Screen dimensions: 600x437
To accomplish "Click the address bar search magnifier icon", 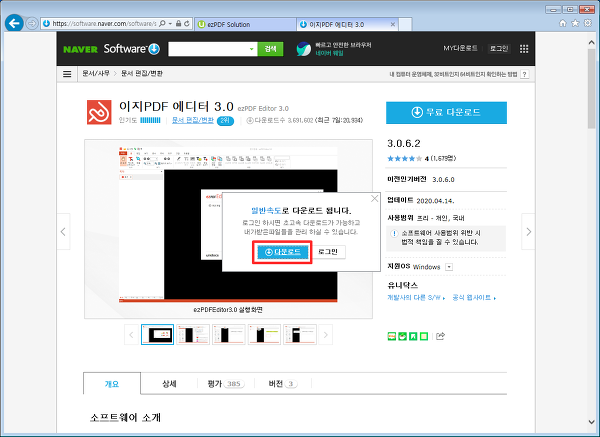I will point(162,24).
